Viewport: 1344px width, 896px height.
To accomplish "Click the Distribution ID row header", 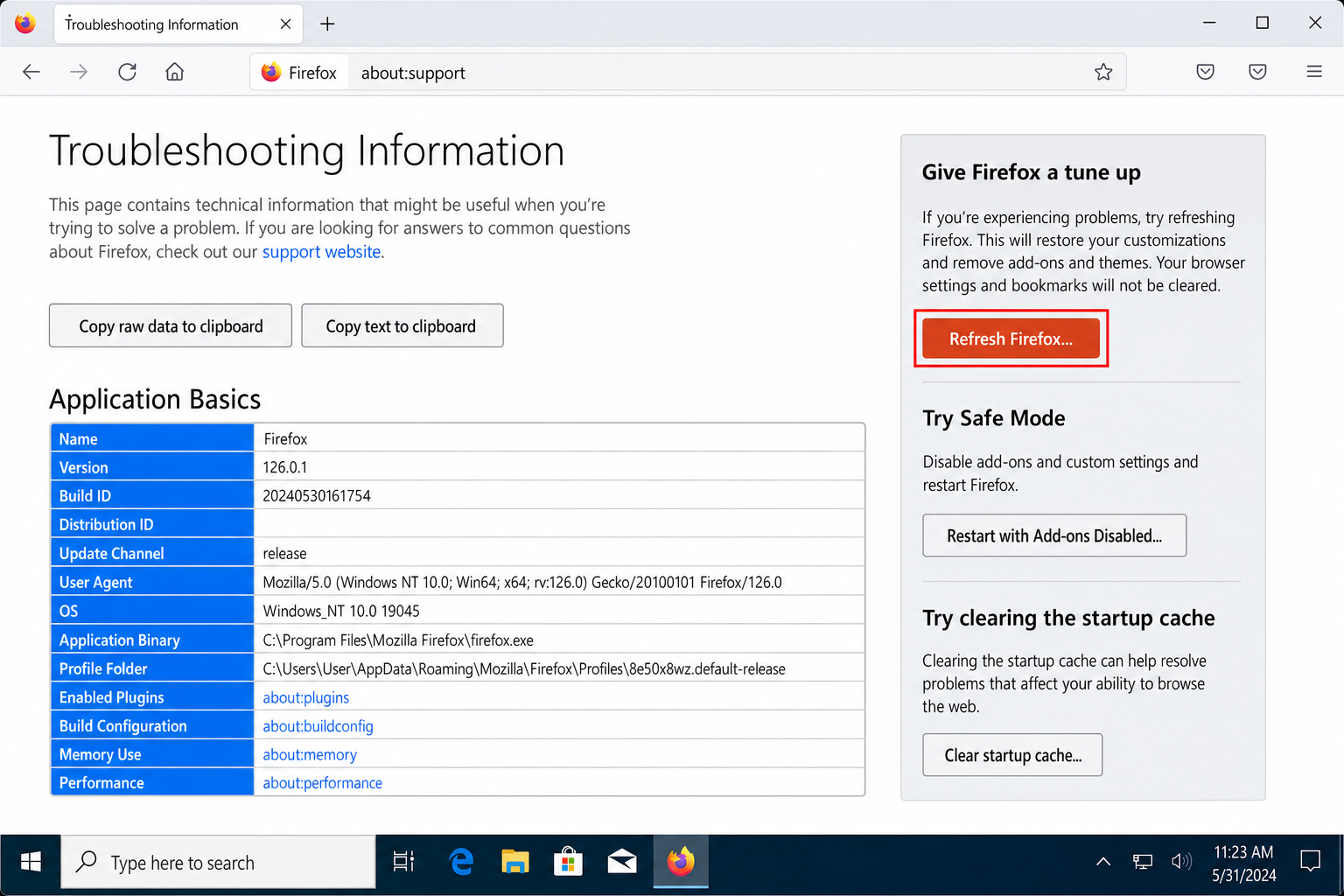I will click(152, 524).
